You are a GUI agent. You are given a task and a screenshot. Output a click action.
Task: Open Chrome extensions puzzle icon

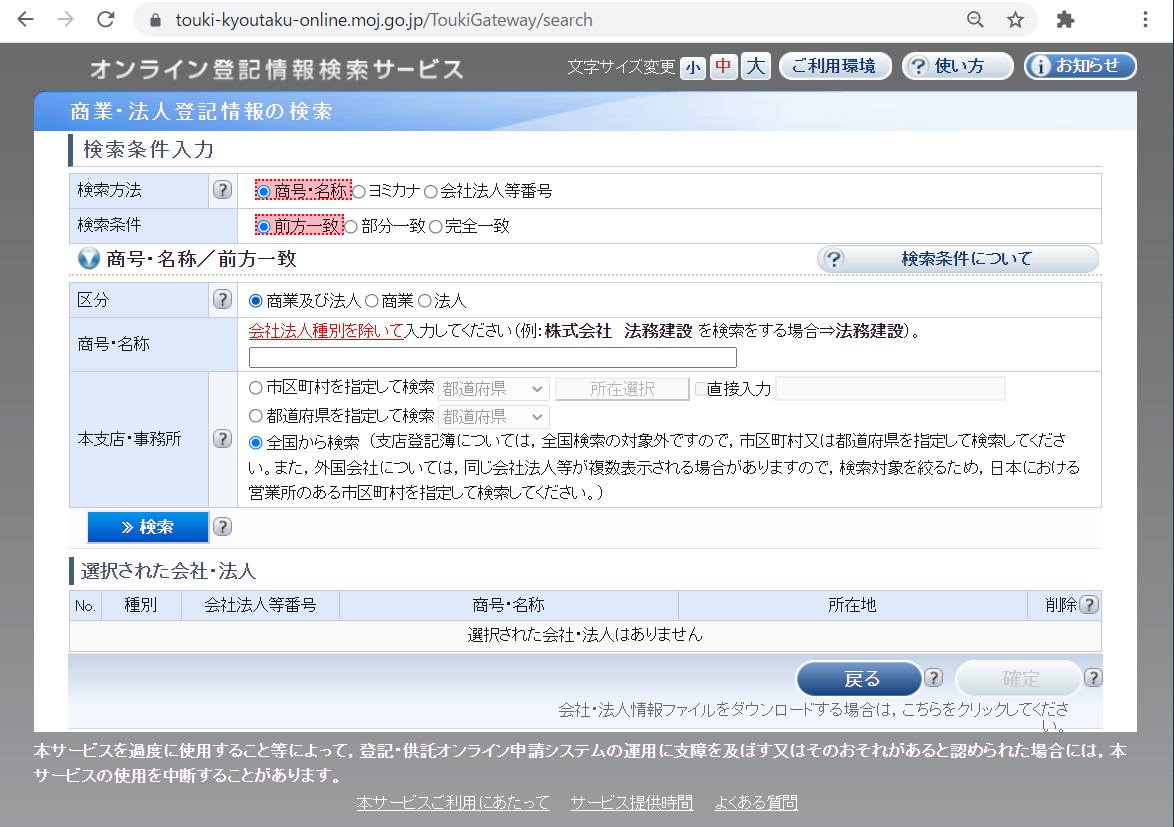(x=1065, y=20)
